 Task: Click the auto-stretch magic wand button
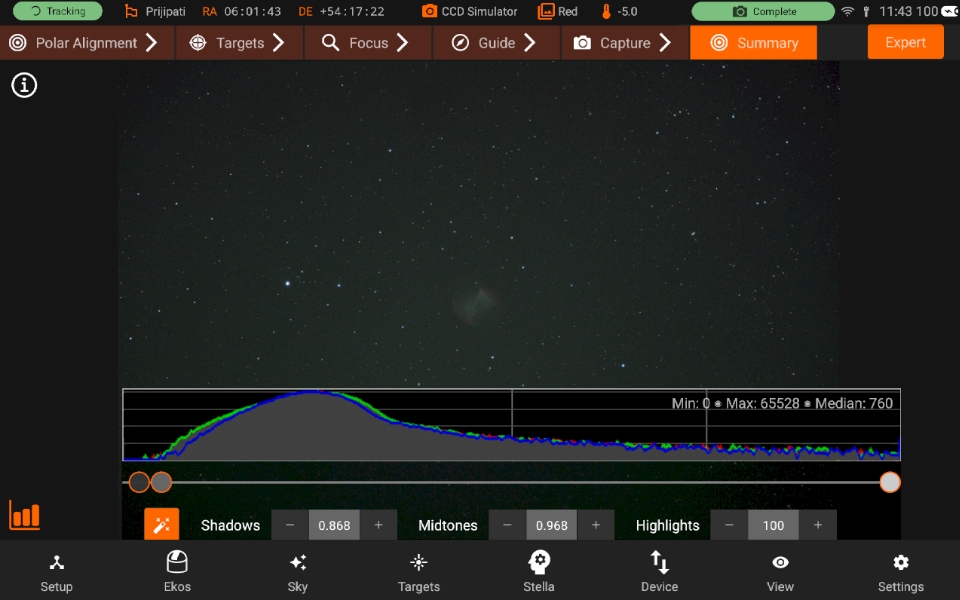click(162, 525)
